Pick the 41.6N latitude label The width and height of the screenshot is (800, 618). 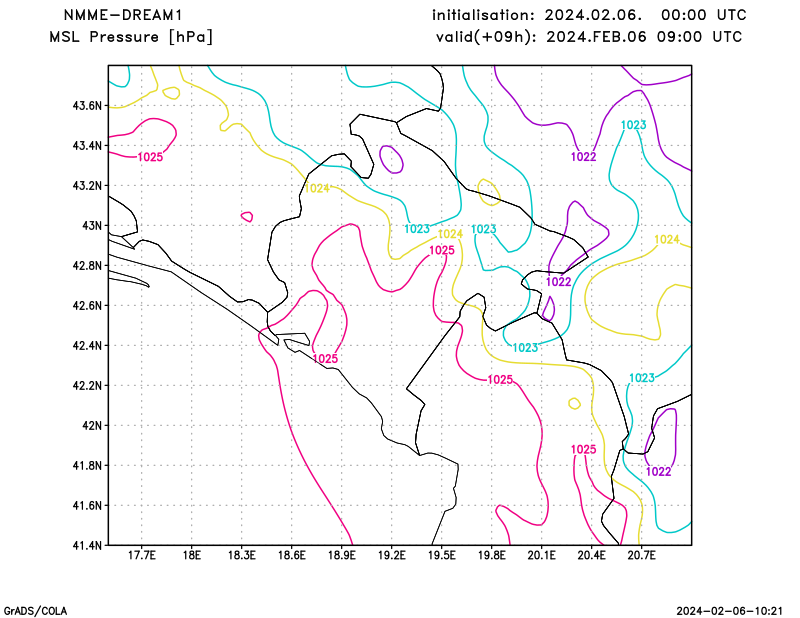[x=87, y=505]
